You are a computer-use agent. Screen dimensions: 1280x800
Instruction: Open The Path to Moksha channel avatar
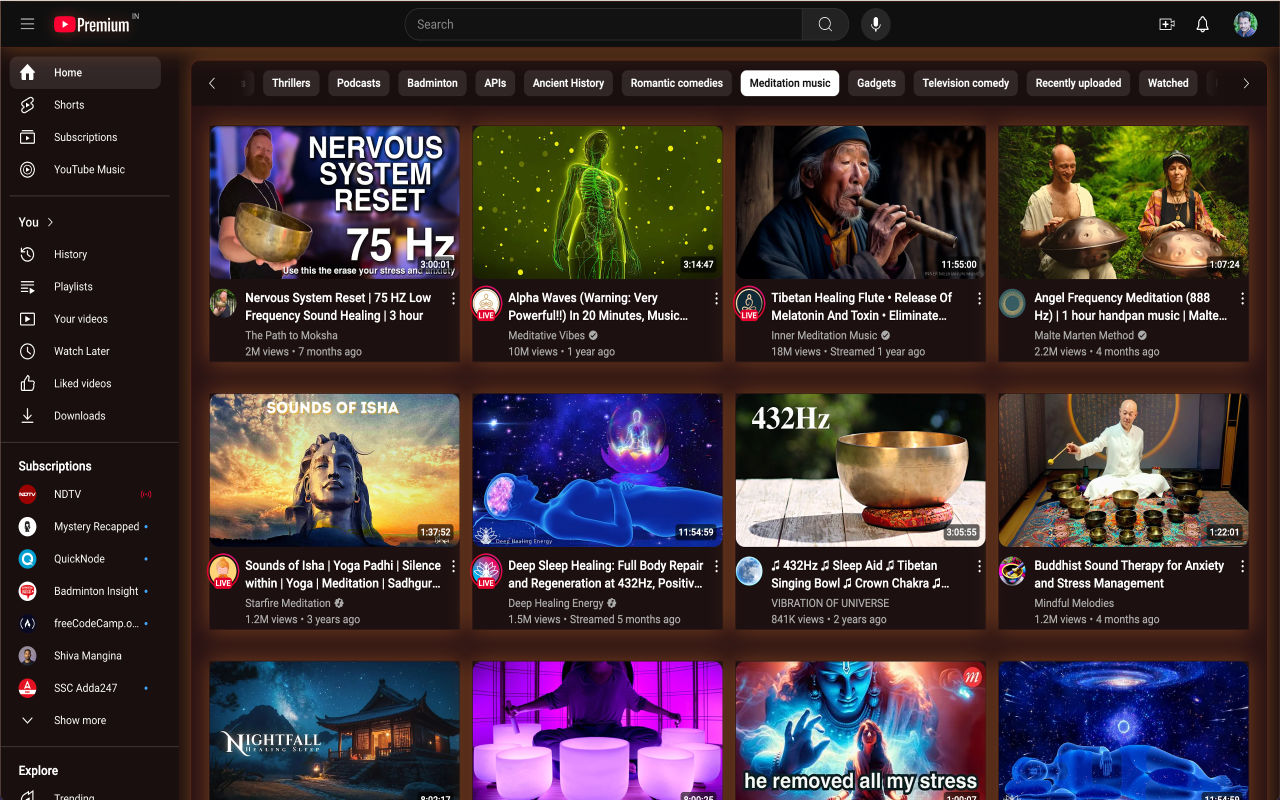click(x=224, y=303)
